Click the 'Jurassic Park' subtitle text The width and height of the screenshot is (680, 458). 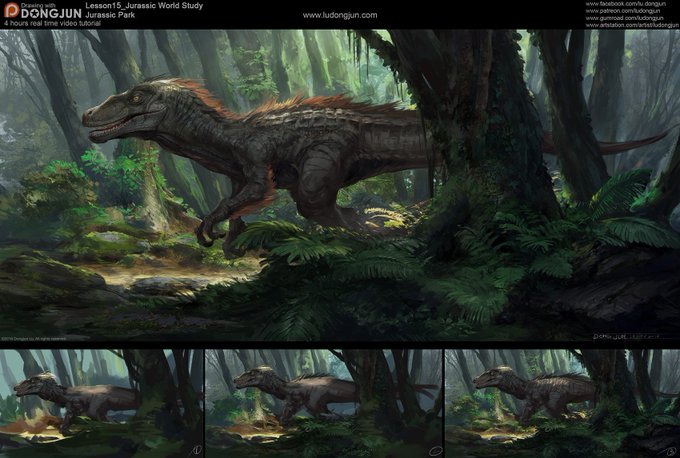[110, 15]
